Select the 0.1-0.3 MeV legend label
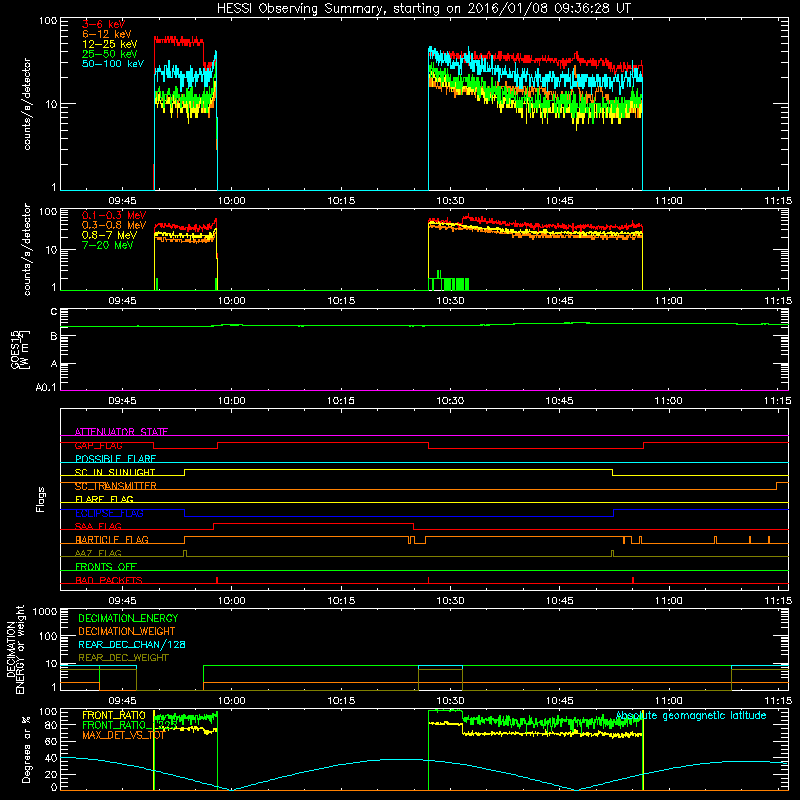The image size is (800, 800). pos(114,215)
